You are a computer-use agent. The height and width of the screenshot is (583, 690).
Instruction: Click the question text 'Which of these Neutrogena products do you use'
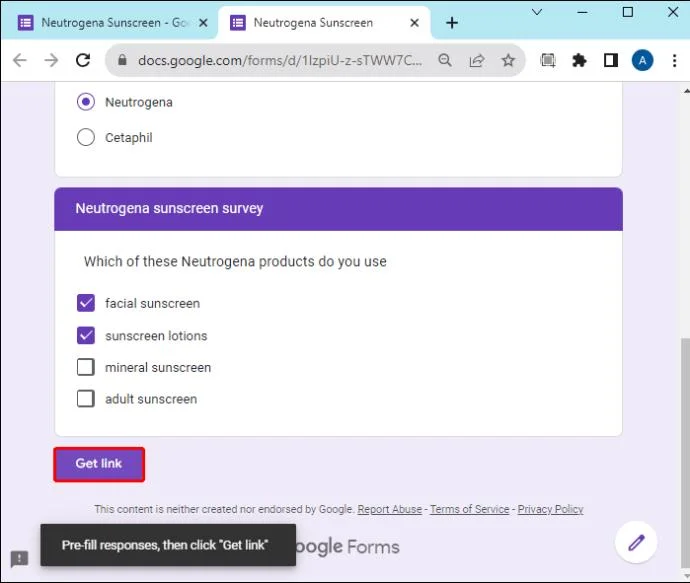pos(235,261)
